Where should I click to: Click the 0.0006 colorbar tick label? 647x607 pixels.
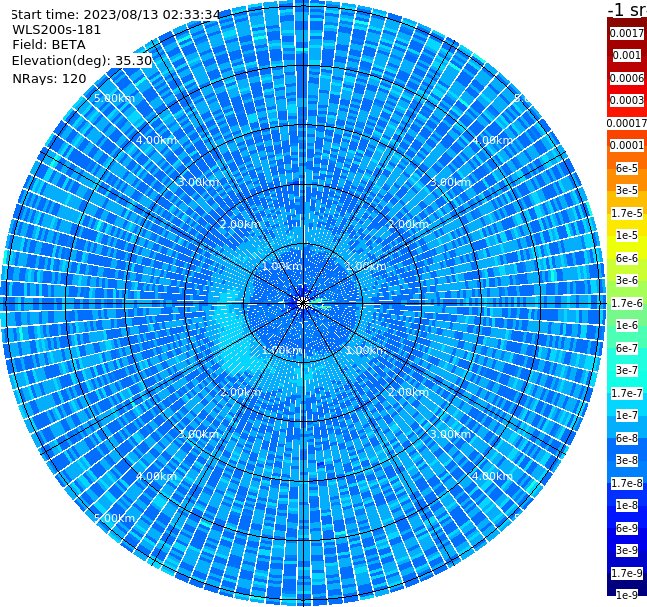point(627,78)
